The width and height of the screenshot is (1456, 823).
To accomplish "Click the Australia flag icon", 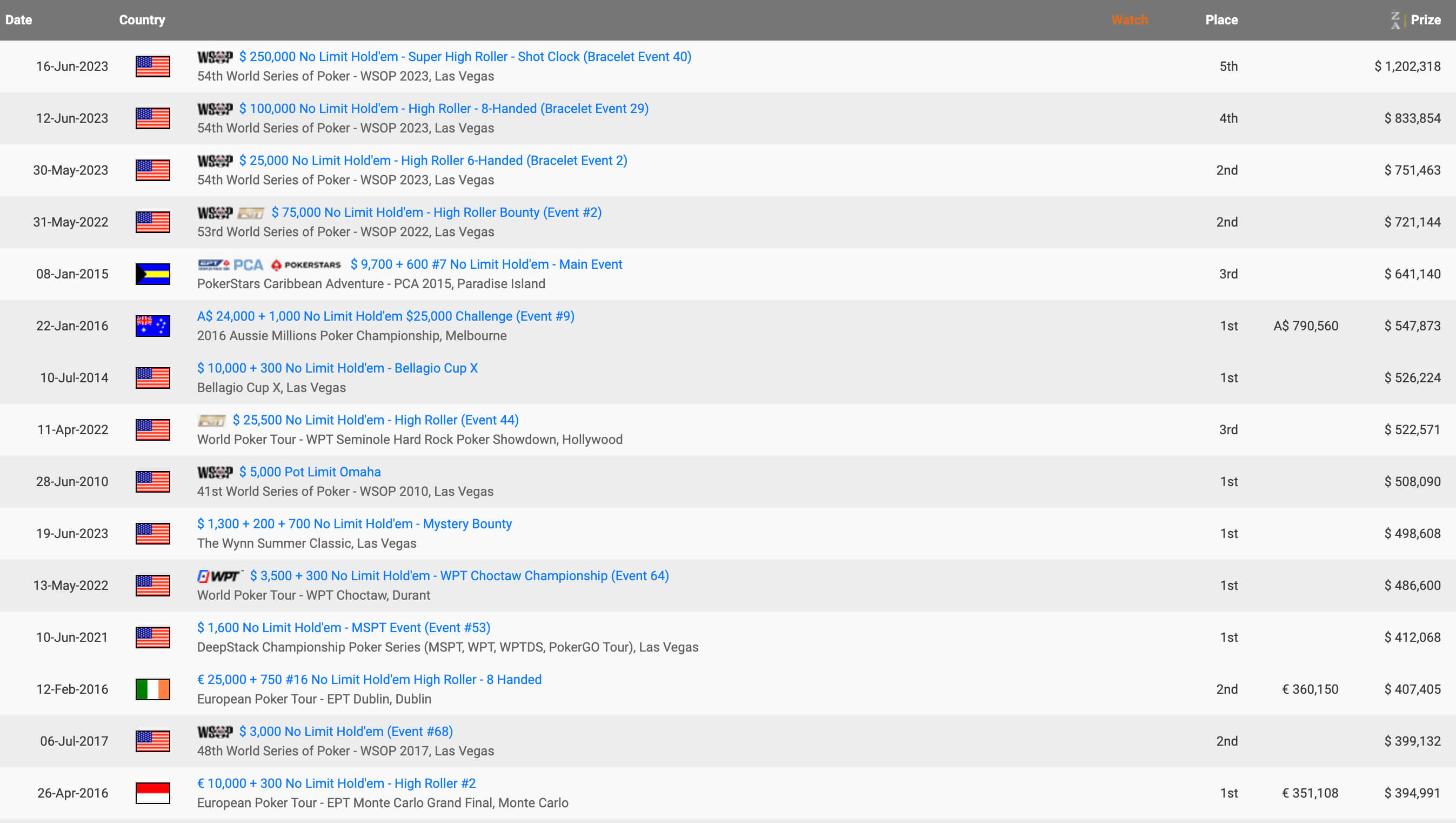I will coord(152,326).
